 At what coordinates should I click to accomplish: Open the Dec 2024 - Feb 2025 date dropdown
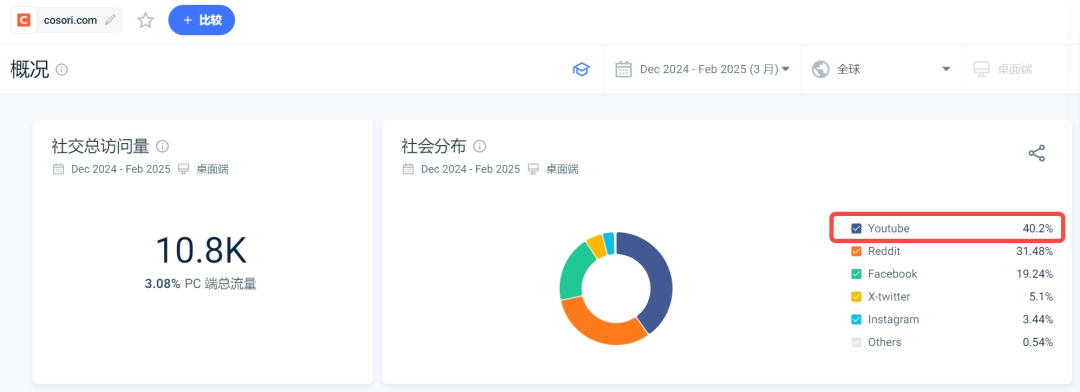pyautogui.click(x=703, y=70)
